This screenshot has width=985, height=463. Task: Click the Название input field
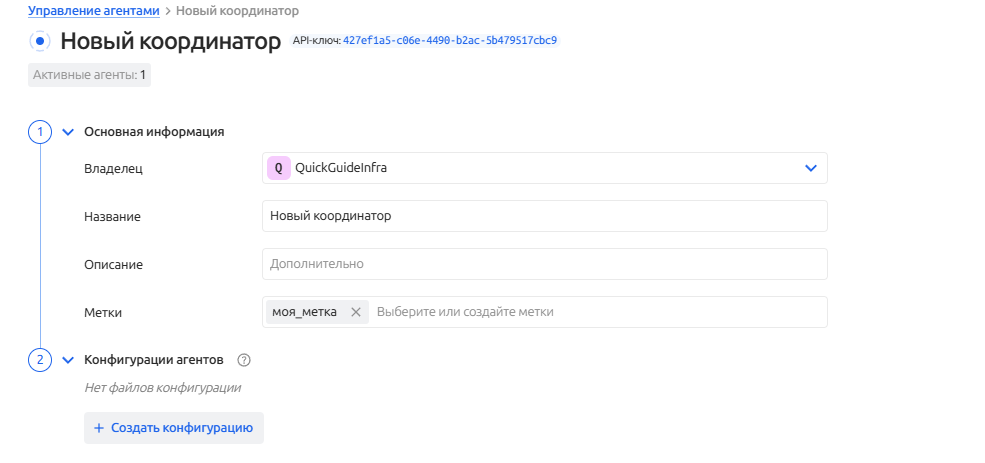click(544, 216)
